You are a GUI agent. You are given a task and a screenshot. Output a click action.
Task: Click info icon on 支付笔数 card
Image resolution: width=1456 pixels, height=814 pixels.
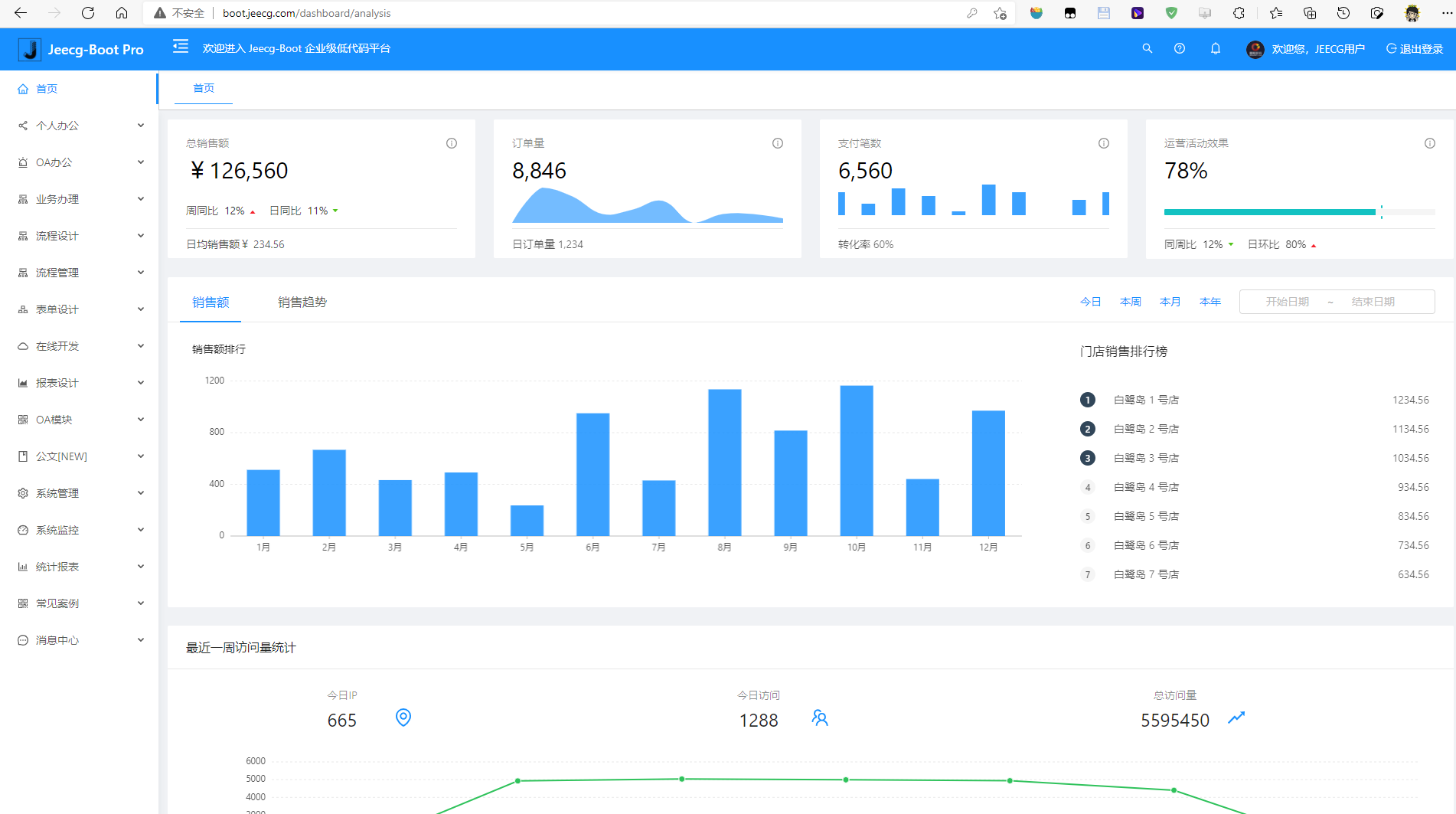pos(1104,143)
